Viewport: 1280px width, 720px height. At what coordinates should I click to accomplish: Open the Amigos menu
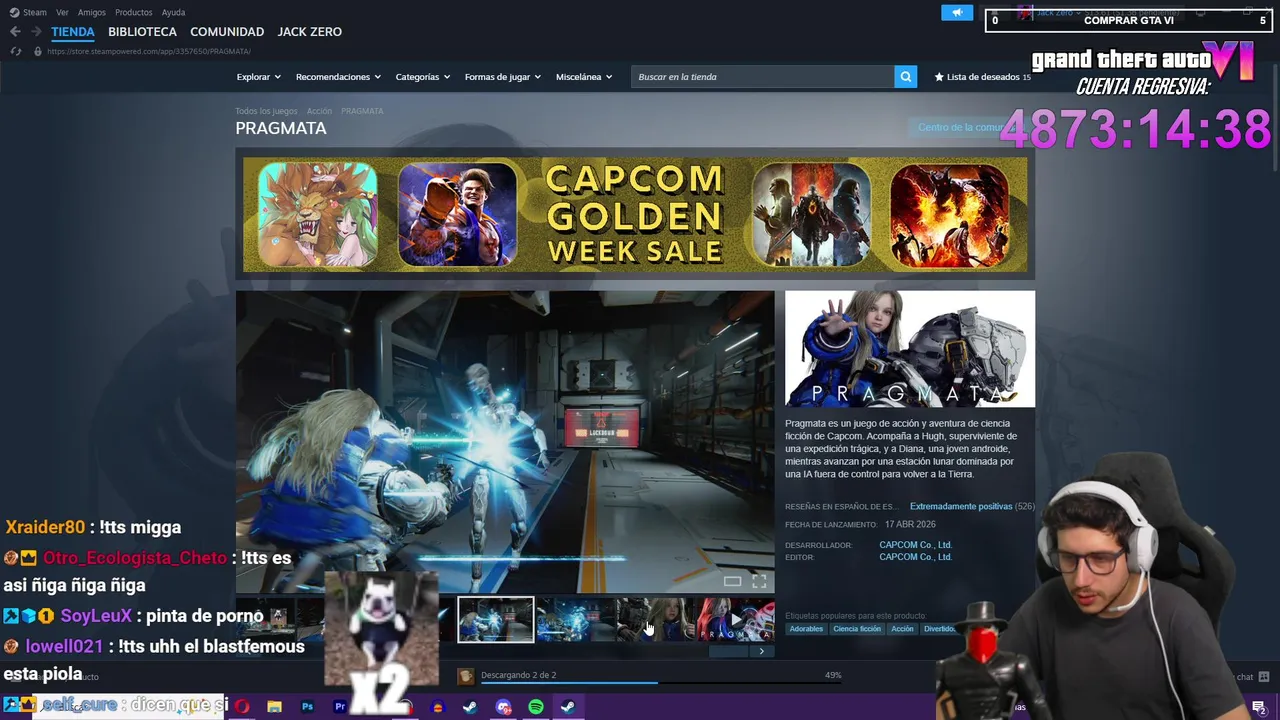click(x=91, y=13)
